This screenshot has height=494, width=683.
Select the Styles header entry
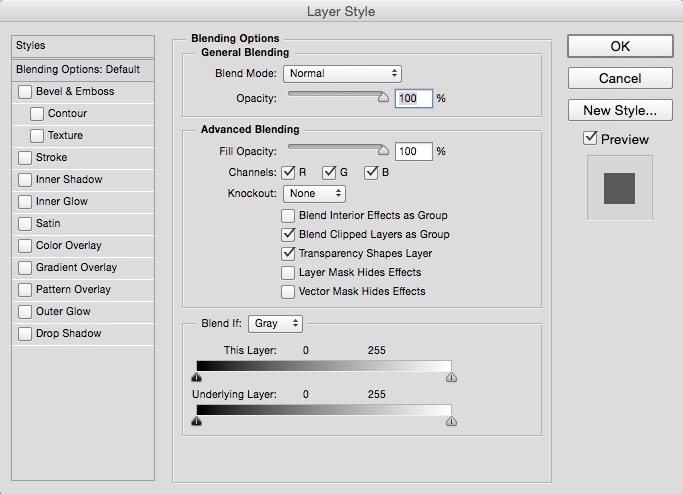coord(83,46)
